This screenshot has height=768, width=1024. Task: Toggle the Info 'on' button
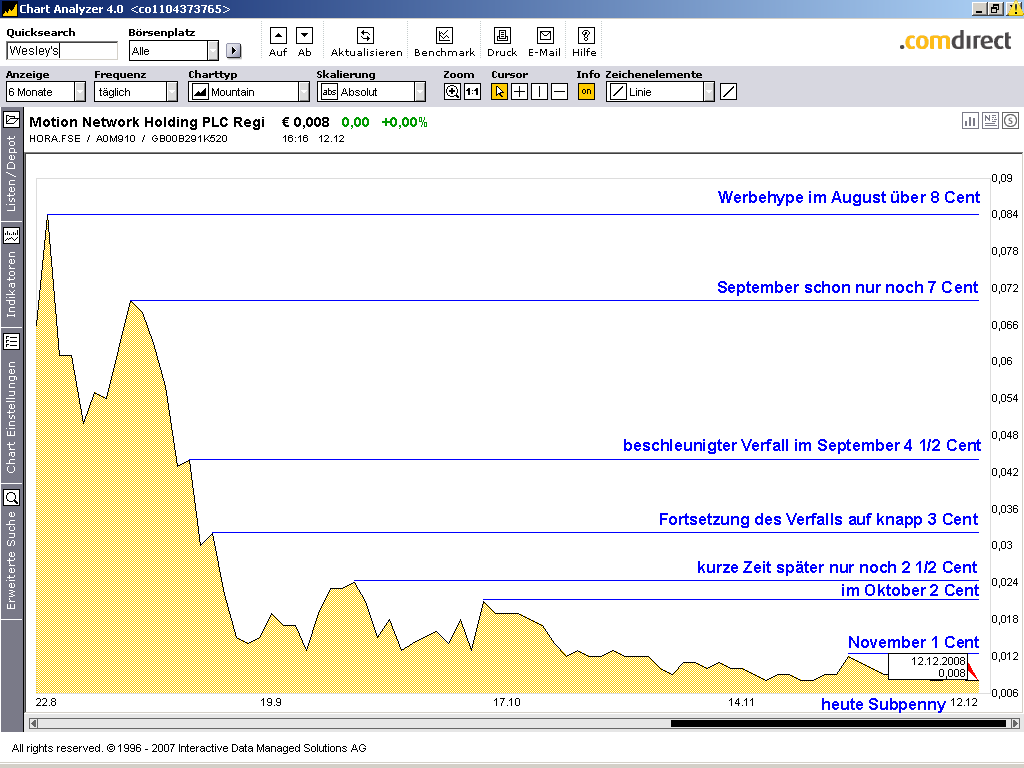click(586, 92)
